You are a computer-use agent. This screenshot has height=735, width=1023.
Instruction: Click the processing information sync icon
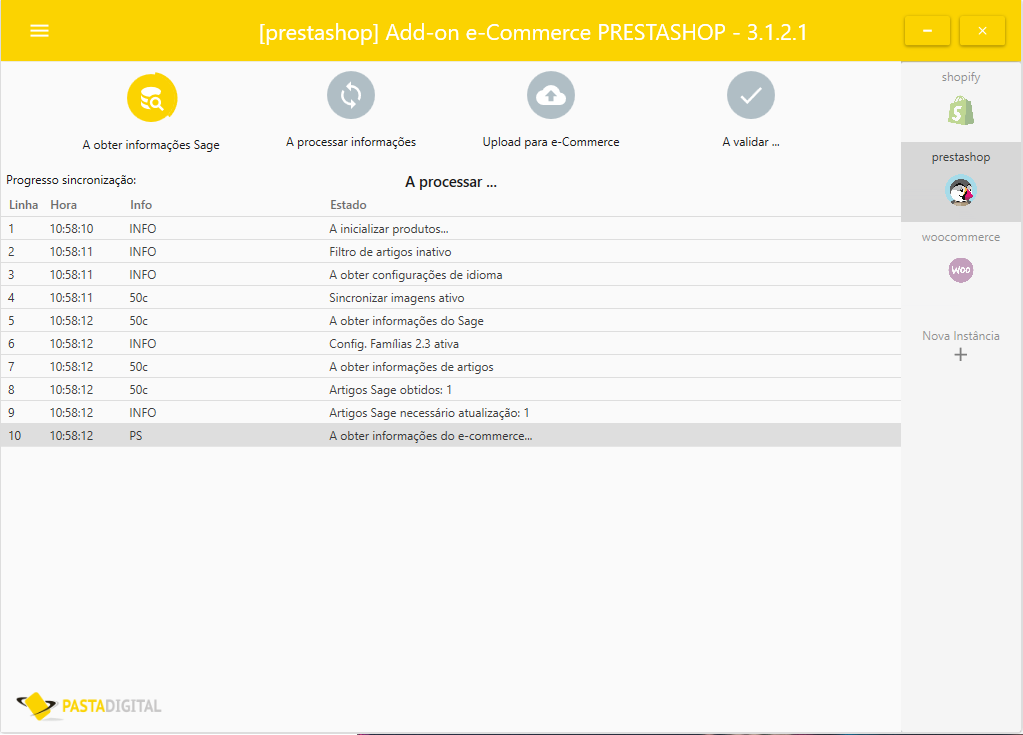tap(351, 95)
